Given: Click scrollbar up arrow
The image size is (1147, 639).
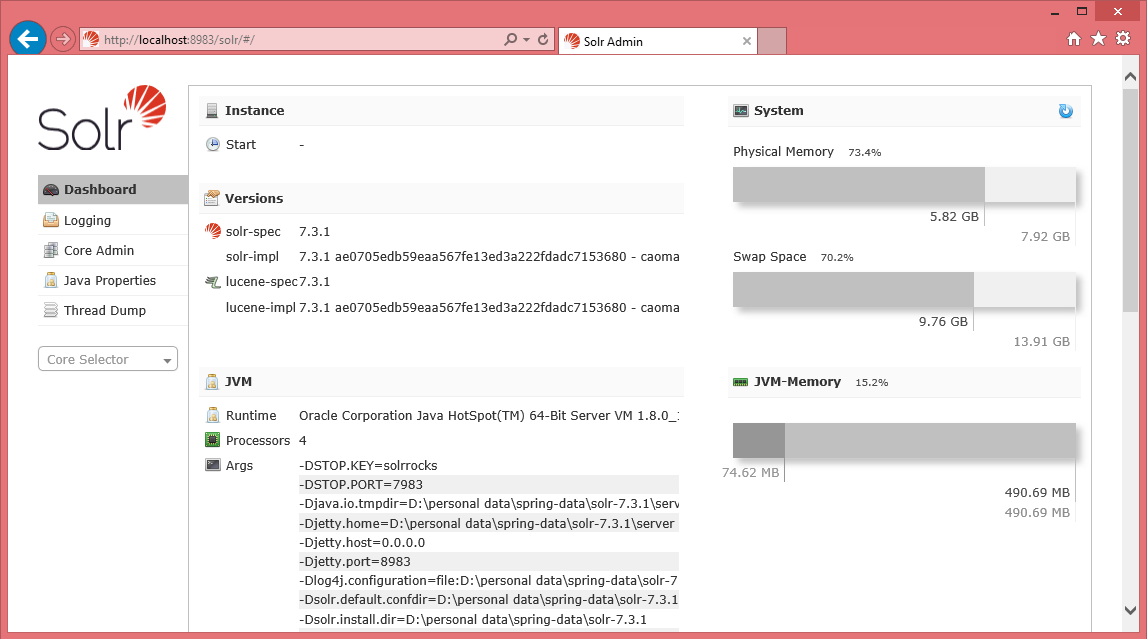Looking at the screenshot, I should pyautogui.click(x=1130, y=77).
